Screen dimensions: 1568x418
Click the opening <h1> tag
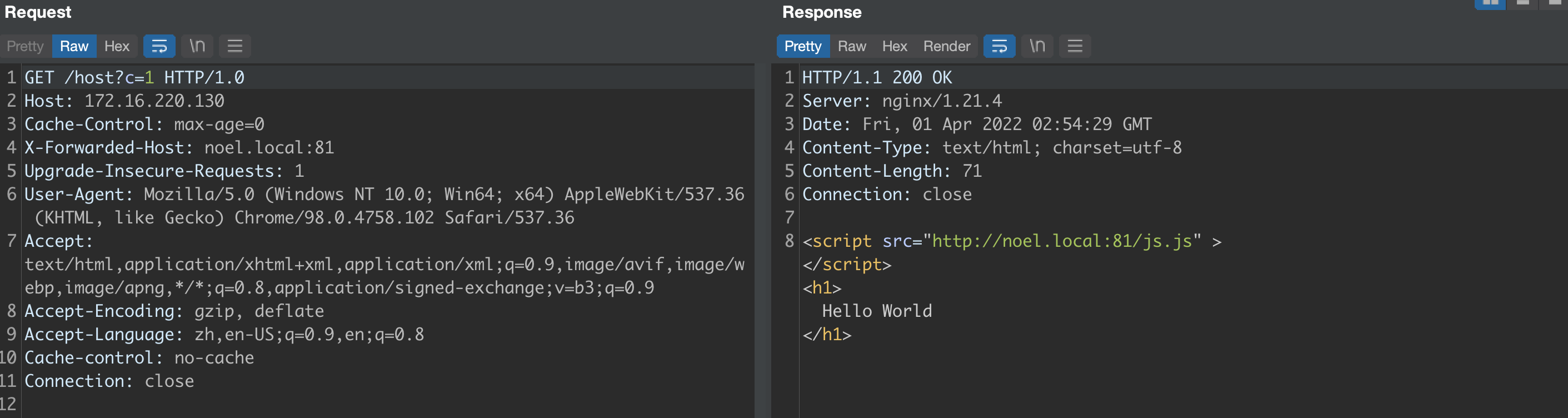tap(822, 287)
